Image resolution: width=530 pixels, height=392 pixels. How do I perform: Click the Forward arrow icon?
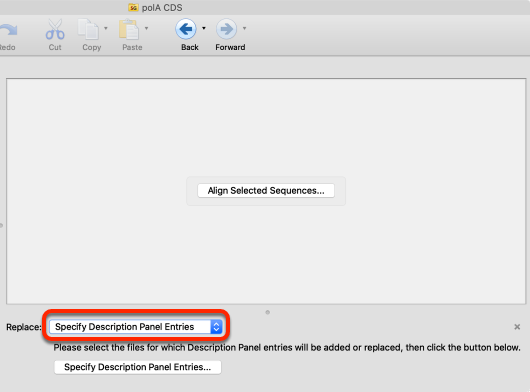point(226,29)
